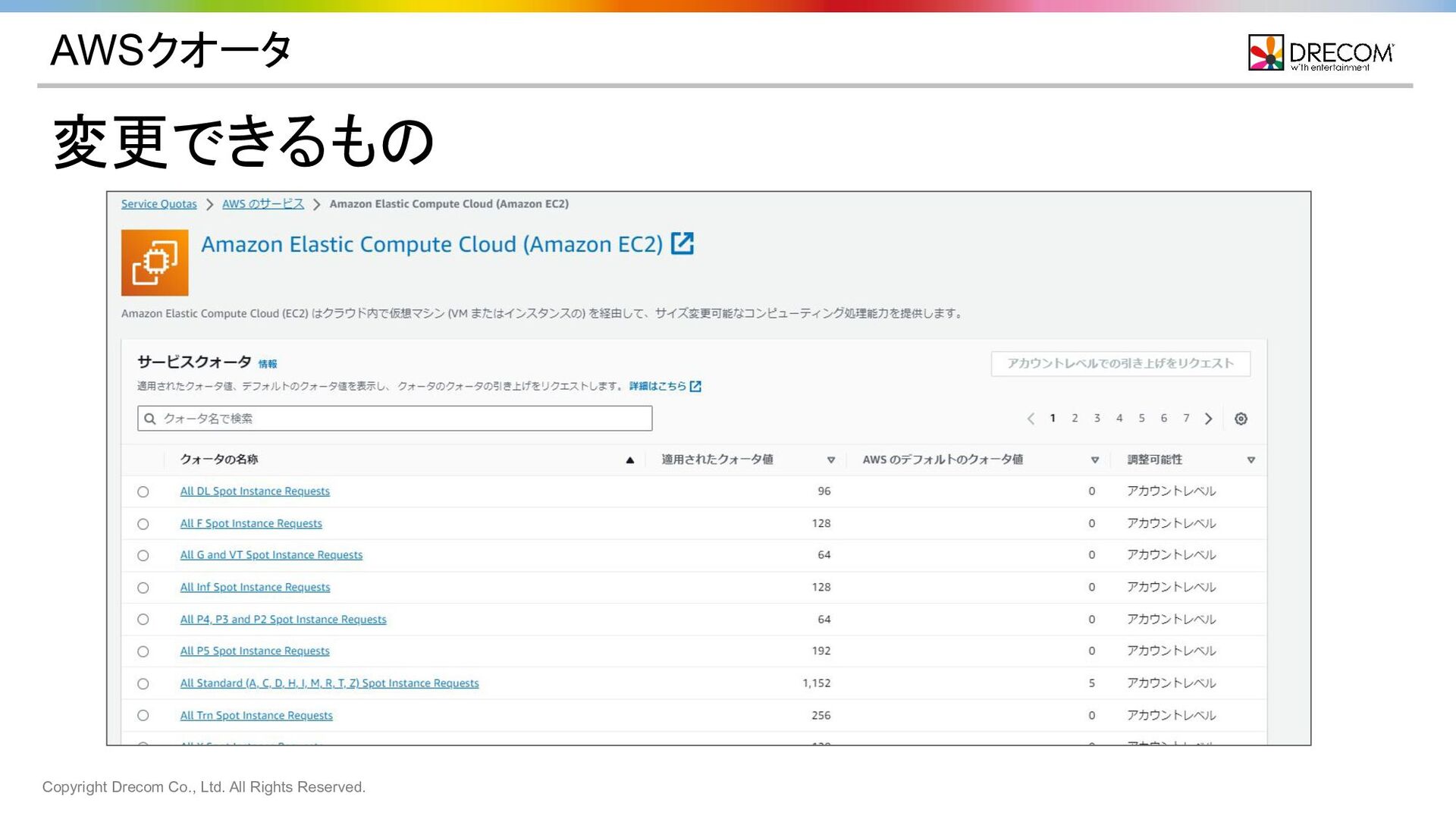Select the All Trn Spot Instance Requests radio
This screenshot has width=1456, height=819.
[x=143, y=715]
